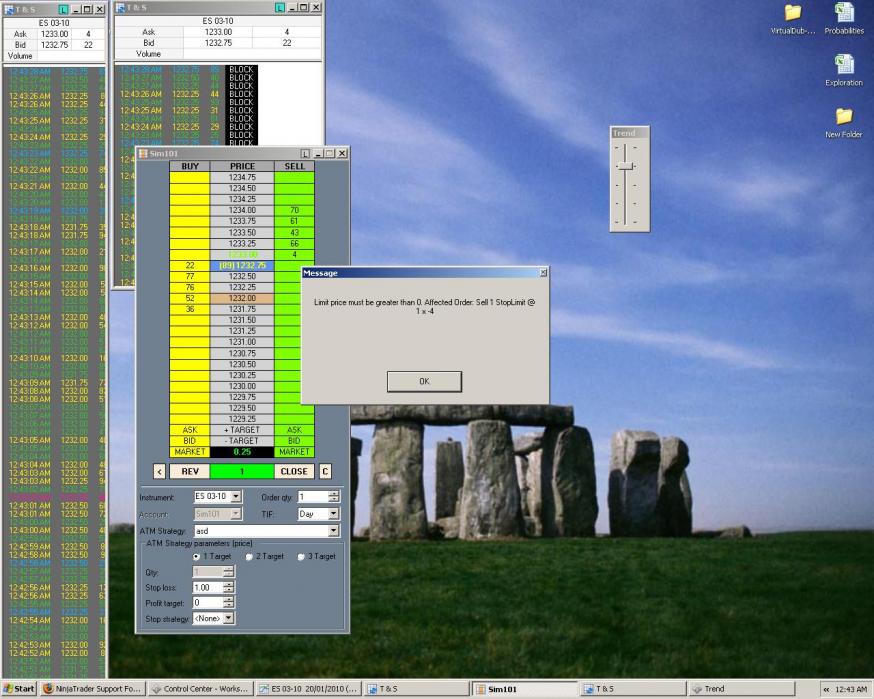Click the Stop loss value field
This screenshot has width=874, height=699.
coord(208,587)
